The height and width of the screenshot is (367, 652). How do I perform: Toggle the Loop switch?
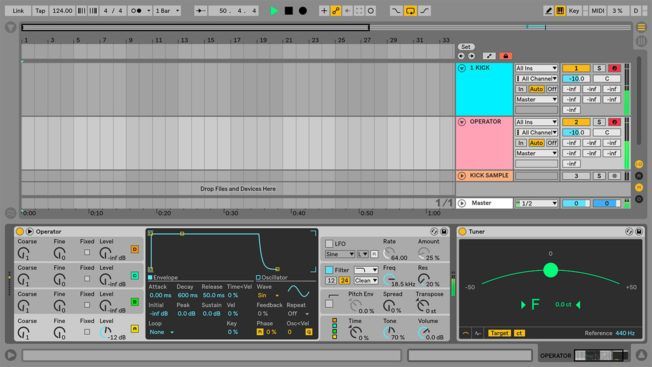[x=410, y=11]
